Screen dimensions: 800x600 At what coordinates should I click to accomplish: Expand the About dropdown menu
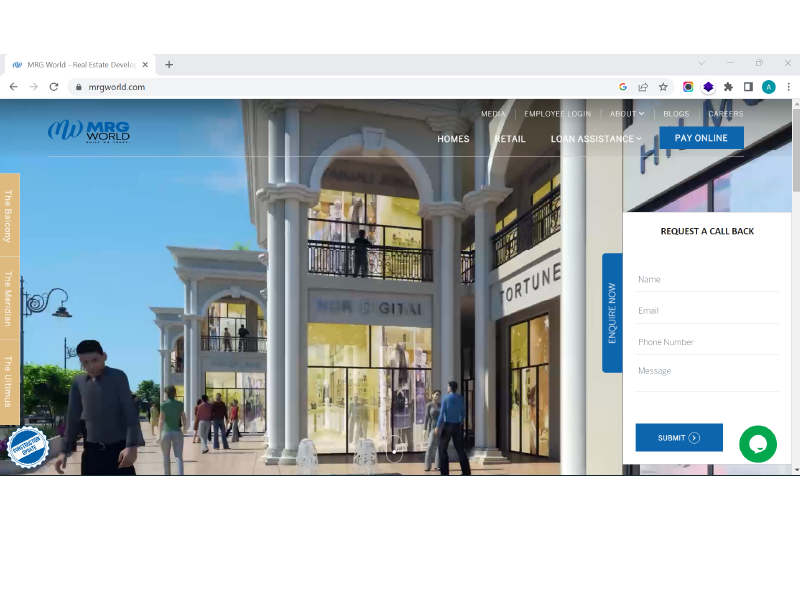coord(627,114)
